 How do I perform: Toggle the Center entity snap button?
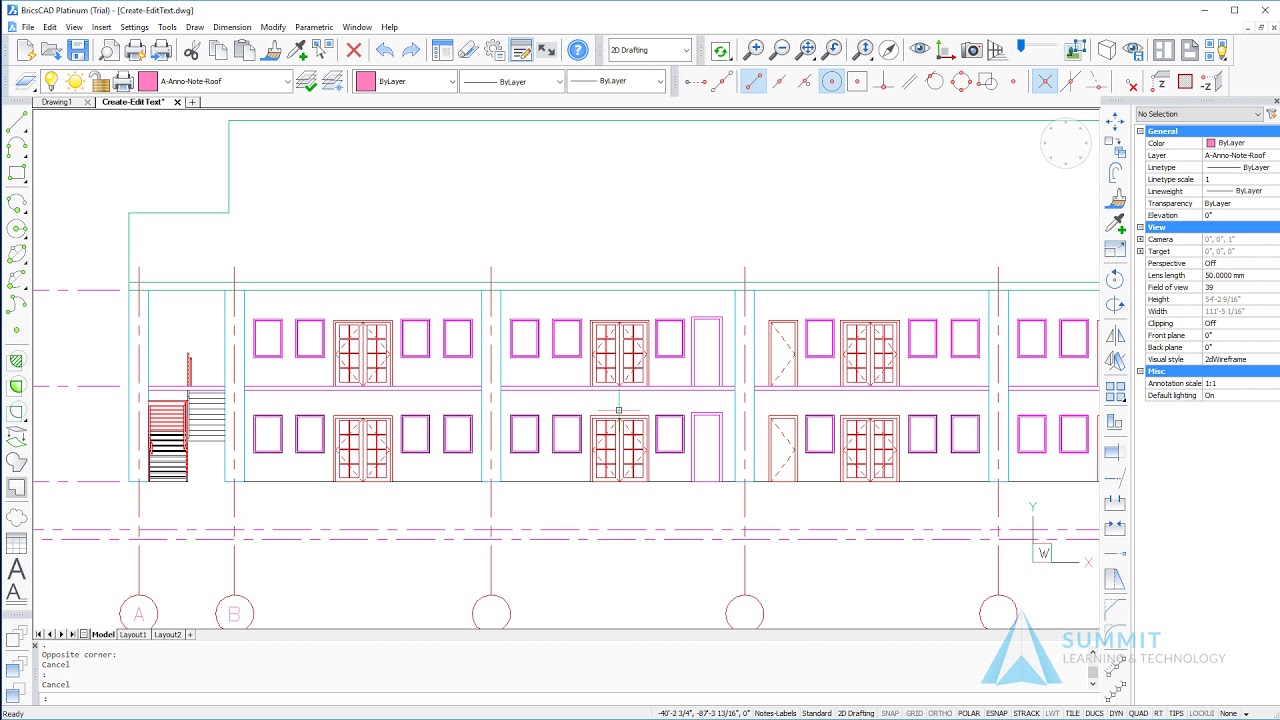(831, 81)
